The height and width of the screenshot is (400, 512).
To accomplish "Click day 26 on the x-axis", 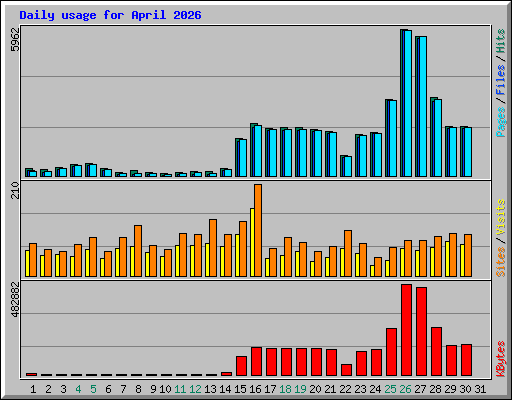I will [405, 389].
